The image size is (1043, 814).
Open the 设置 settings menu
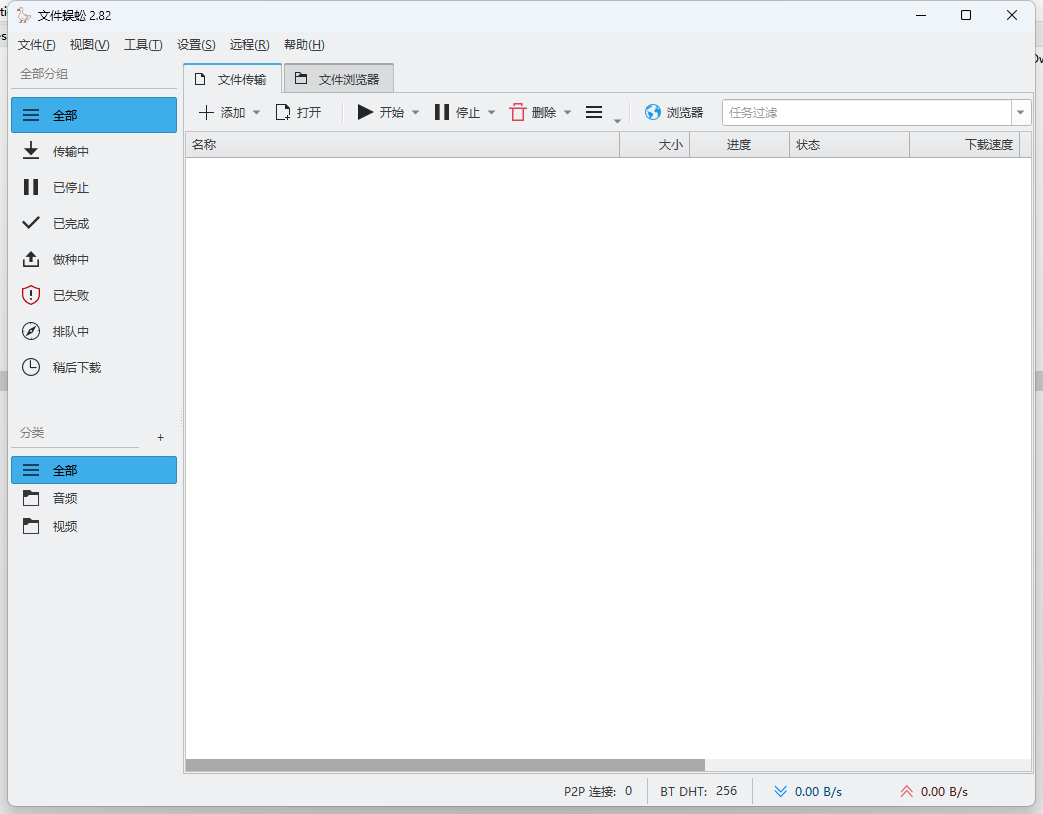tap(196, 45)
